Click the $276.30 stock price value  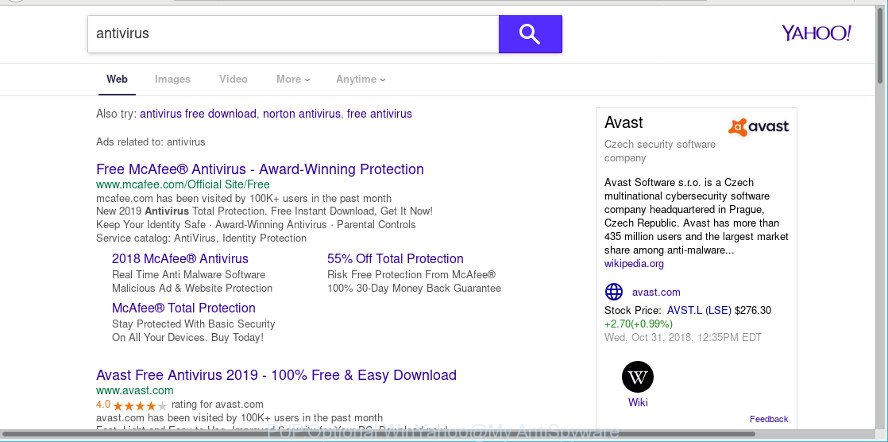point(753,311)
